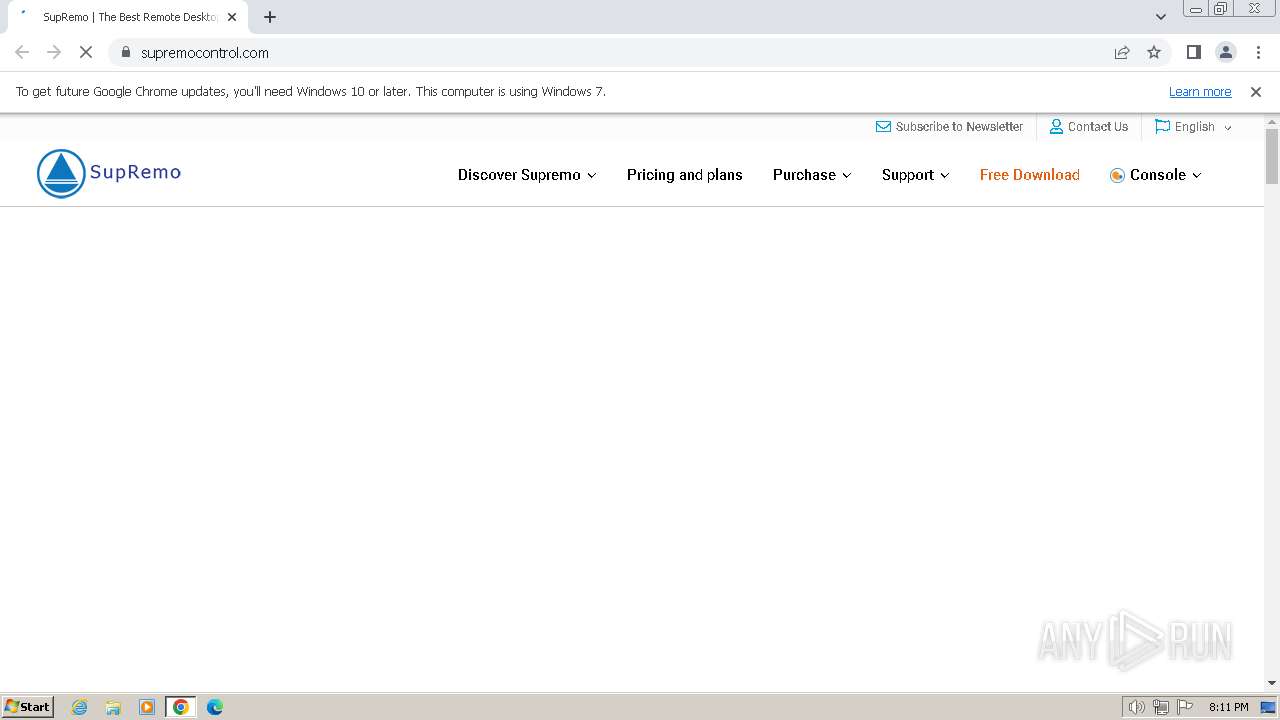Click the language flag icon
1280x720 pixels.
[x=1162, y=126]
